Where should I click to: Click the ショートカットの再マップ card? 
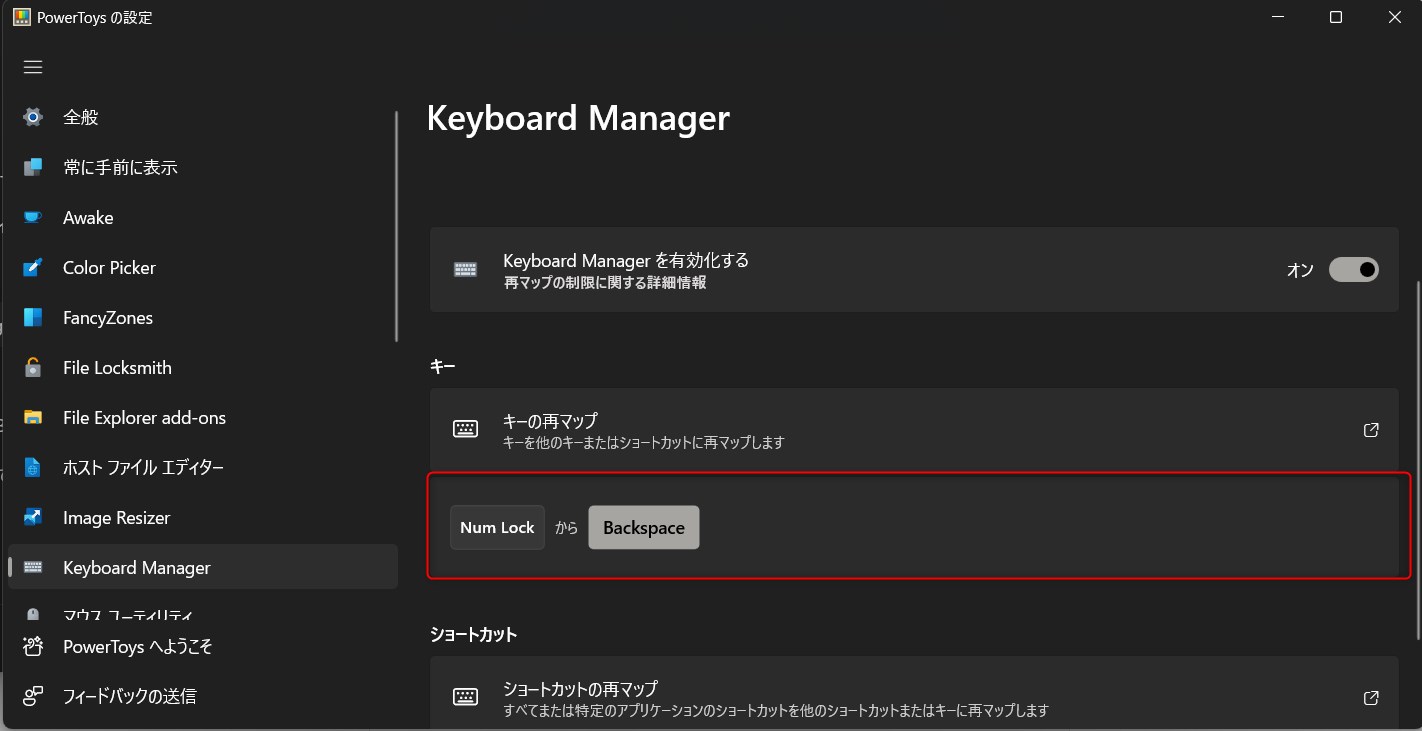click(x=914, y=693)
